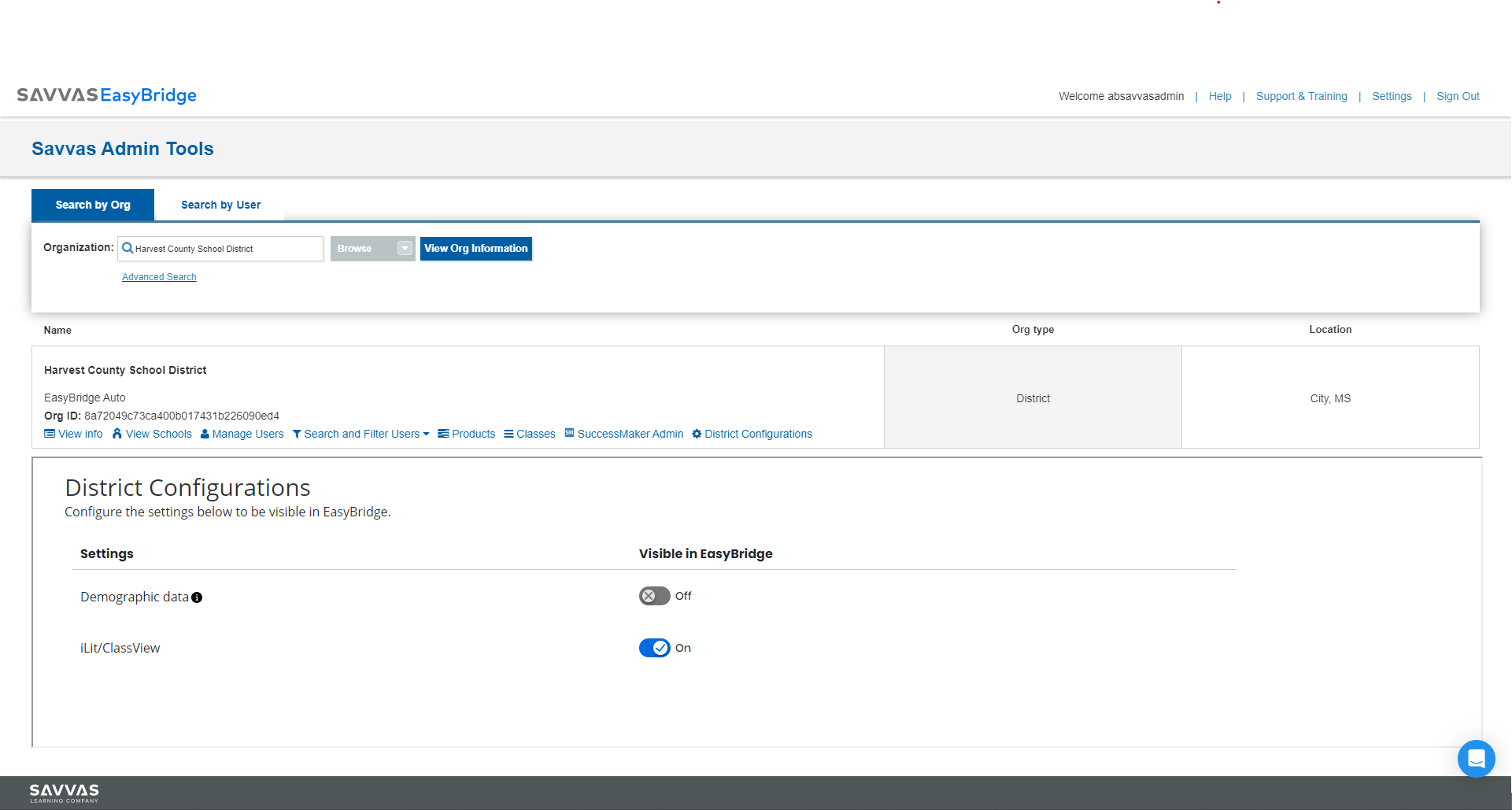Screen dimensions: 1512x810
Task: Click the Savvas Admin Tools heading
Action: pyautogui.click(x=123, y=149)
